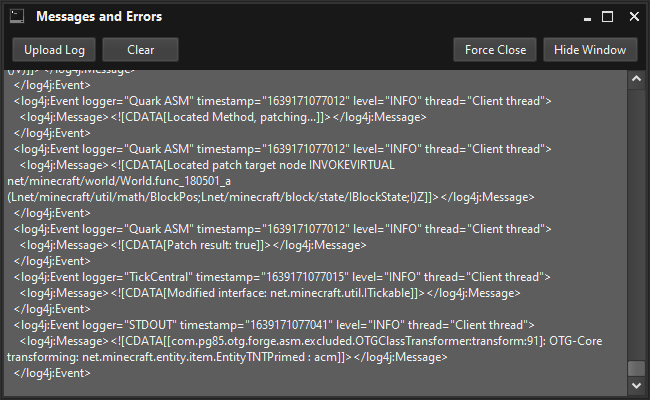
Task: Force Close the running game
Action: 495,50
